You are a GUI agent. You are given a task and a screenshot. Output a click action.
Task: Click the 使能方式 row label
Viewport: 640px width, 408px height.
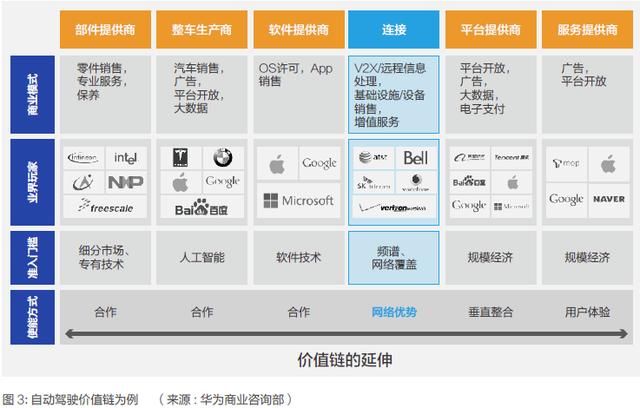[x=33, y=317]
